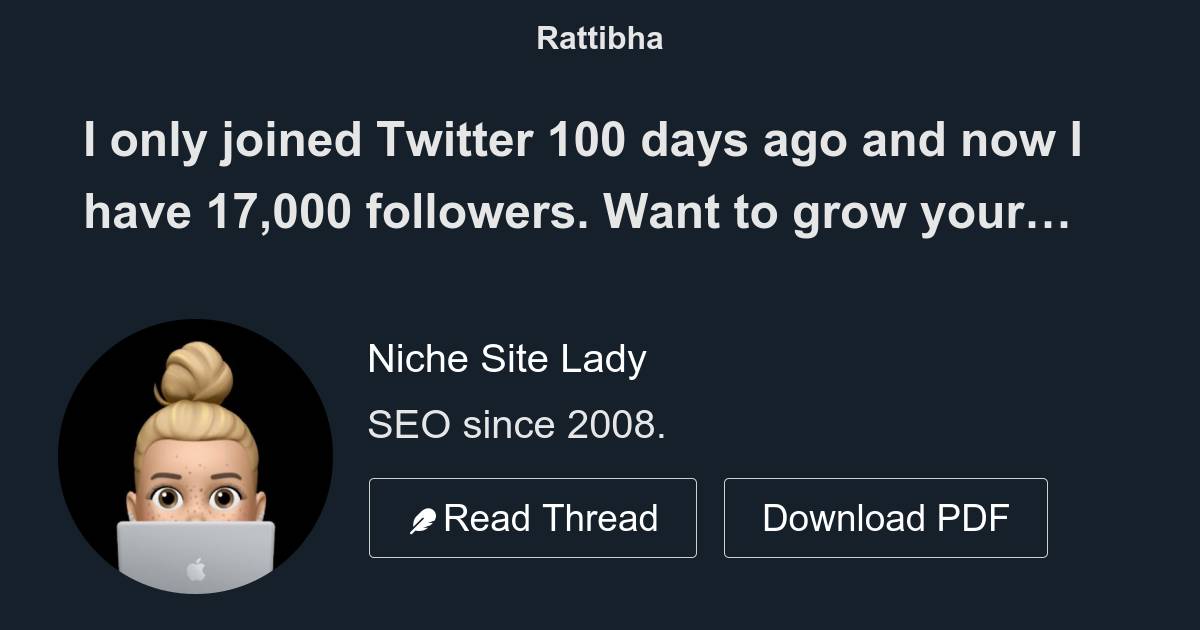
Task: Open the thread headline about gaining 17,000 followers
Action: [x=585, y=175]
